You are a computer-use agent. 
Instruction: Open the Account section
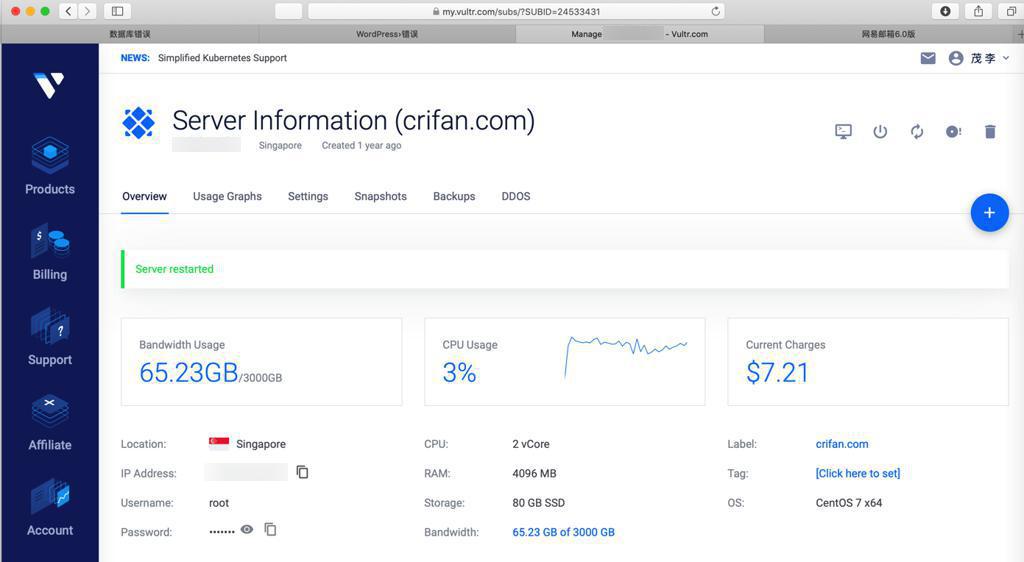tap(50, 508)
